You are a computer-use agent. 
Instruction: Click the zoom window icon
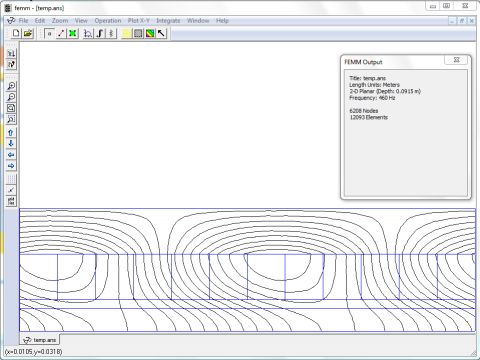point(11,119)
